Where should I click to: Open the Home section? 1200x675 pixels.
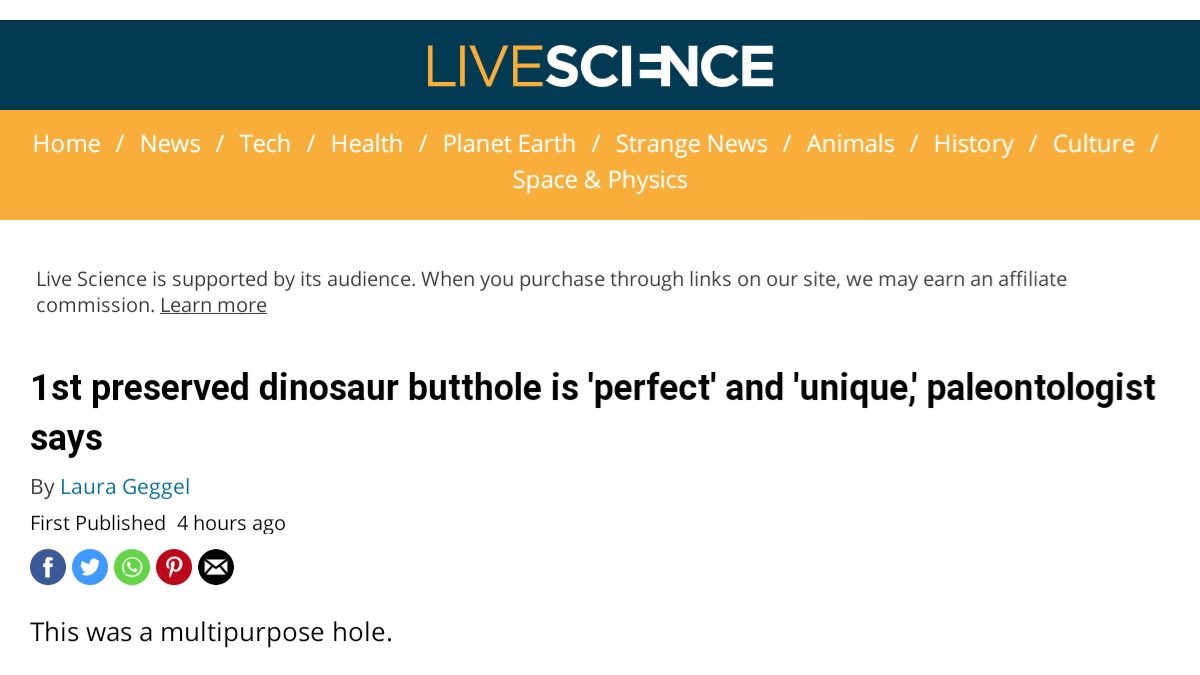point(66,143)
